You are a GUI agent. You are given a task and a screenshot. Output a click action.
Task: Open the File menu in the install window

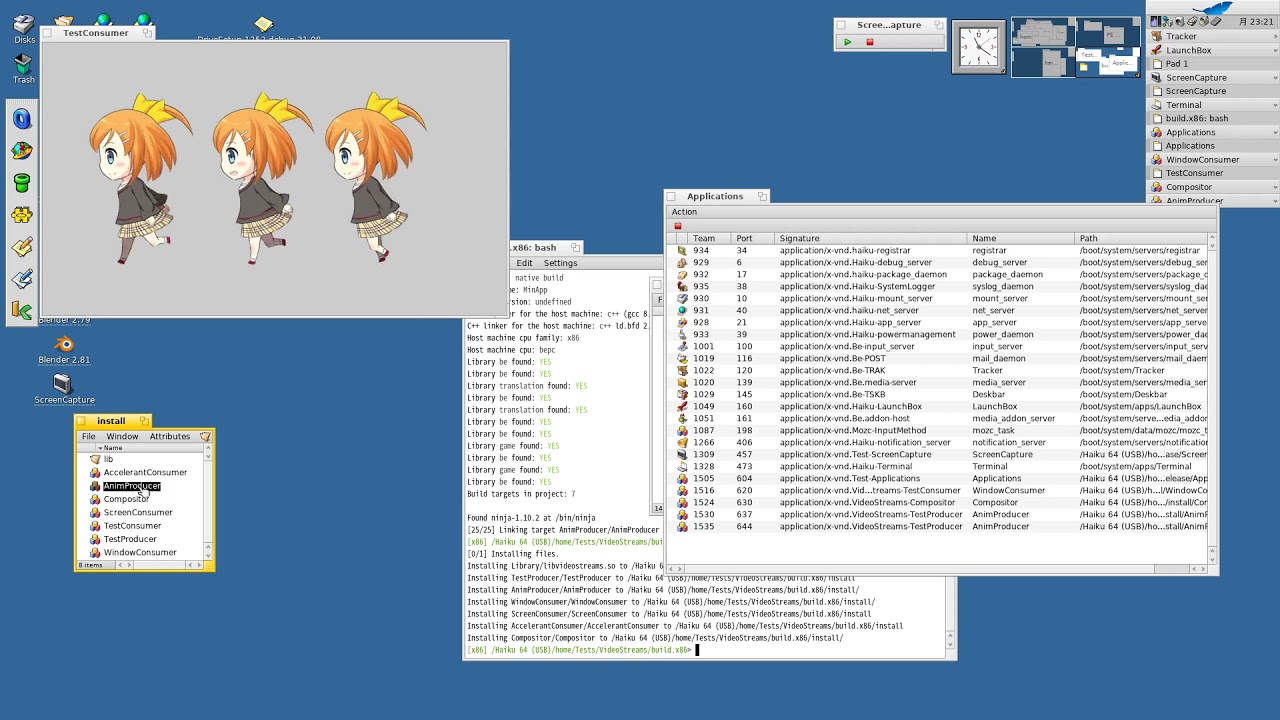pyautogui.click(x=89, y=437)
